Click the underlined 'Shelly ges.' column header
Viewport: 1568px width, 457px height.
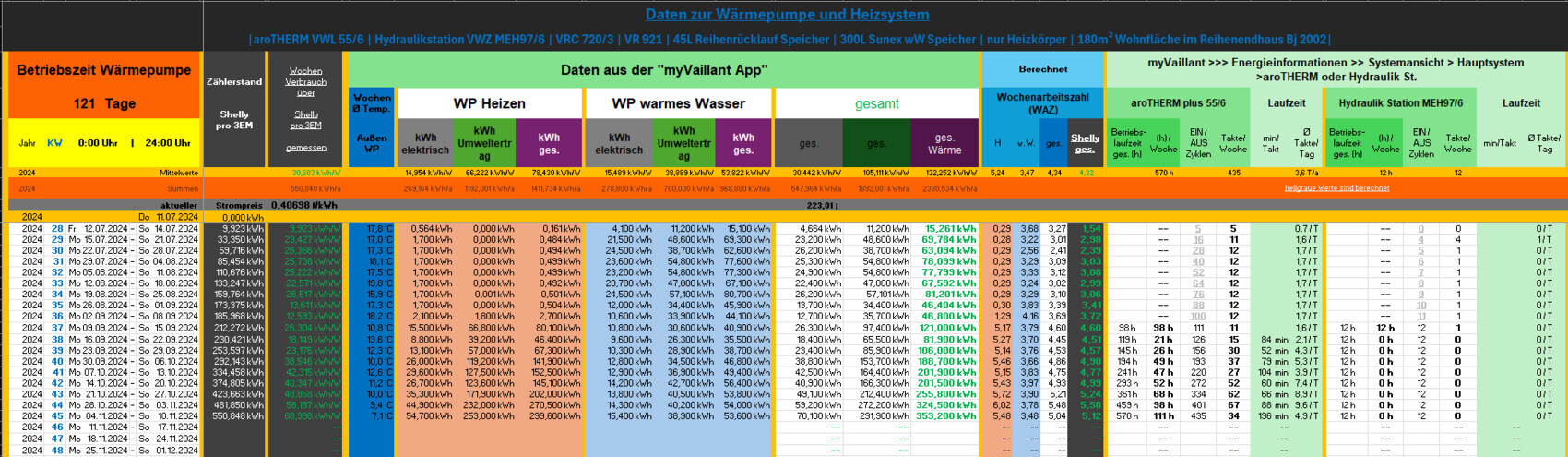[1085, 143]
